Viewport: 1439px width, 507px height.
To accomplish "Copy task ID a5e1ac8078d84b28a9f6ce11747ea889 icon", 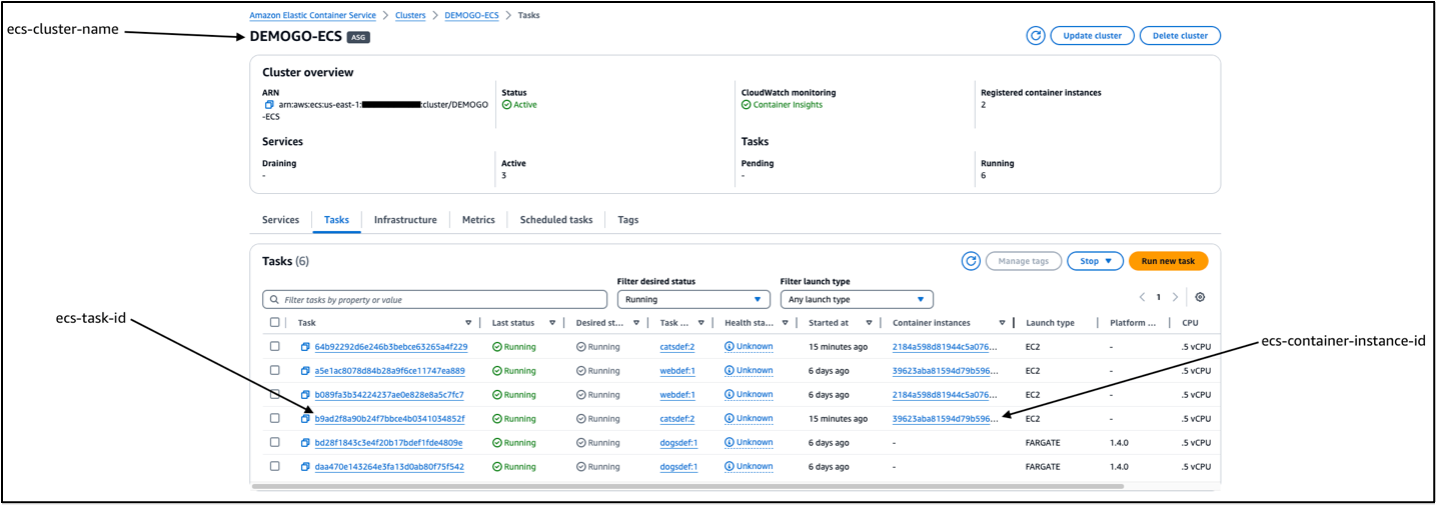I will [x=306, y=371].
